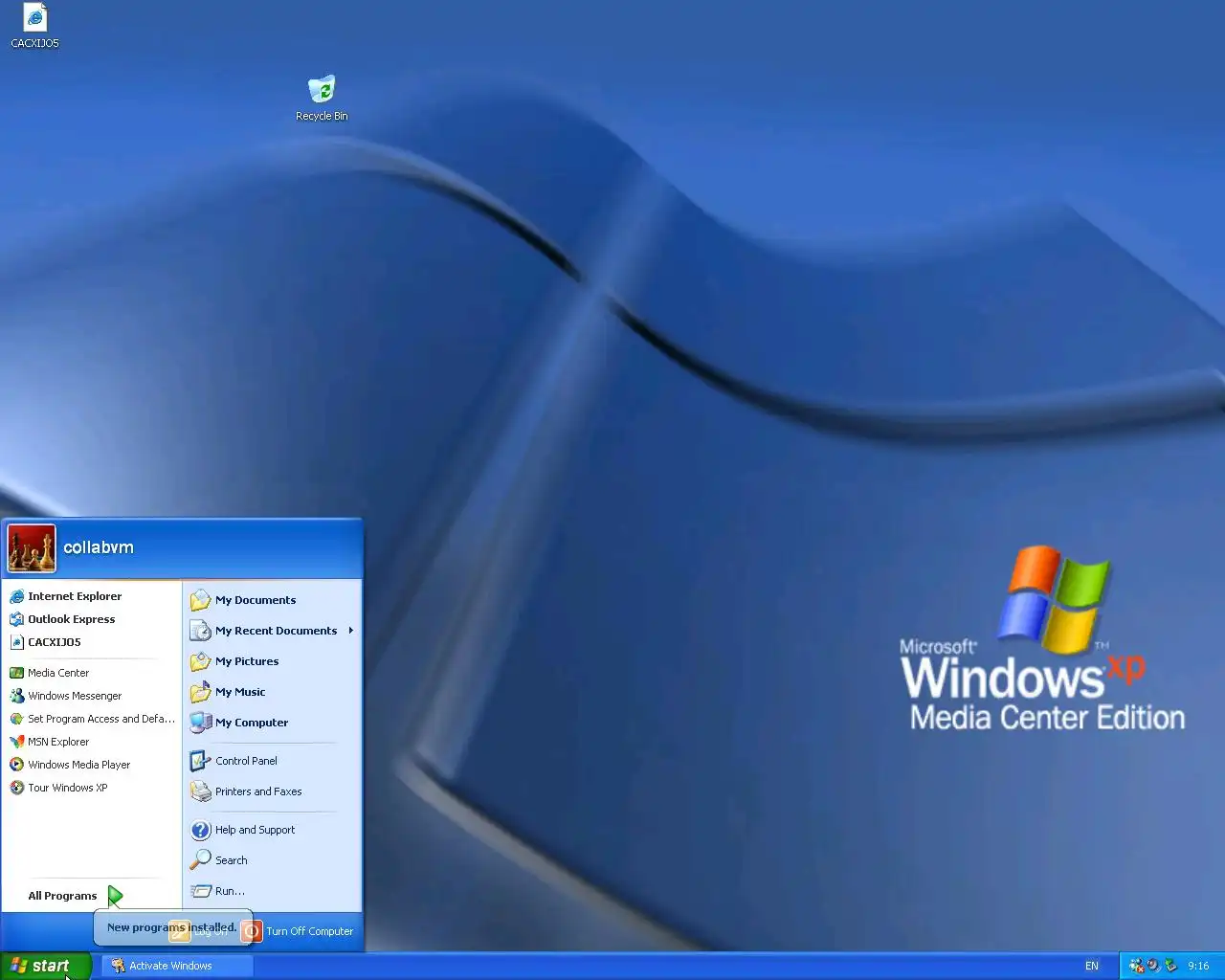Launch MSN Explorer
The image size is (1225, 980).
[92, 742]
